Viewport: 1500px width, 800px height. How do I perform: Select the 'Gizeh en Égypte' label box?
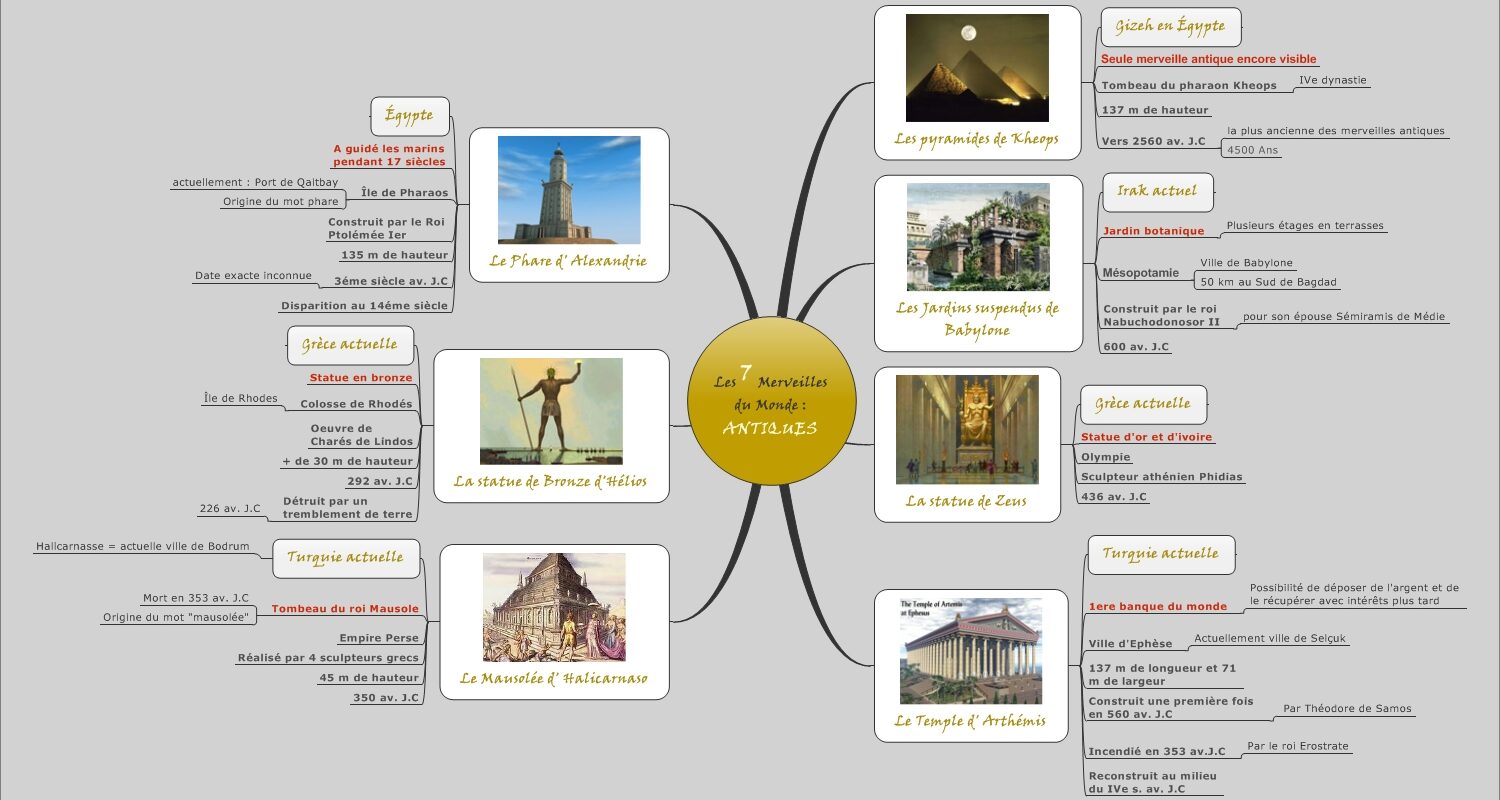tap(1170, 27)
